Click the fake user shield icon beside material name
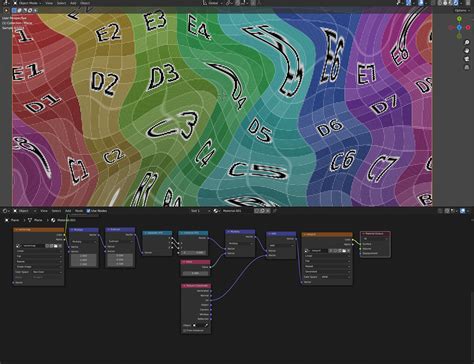474x364 pixels. pos(257,211)
